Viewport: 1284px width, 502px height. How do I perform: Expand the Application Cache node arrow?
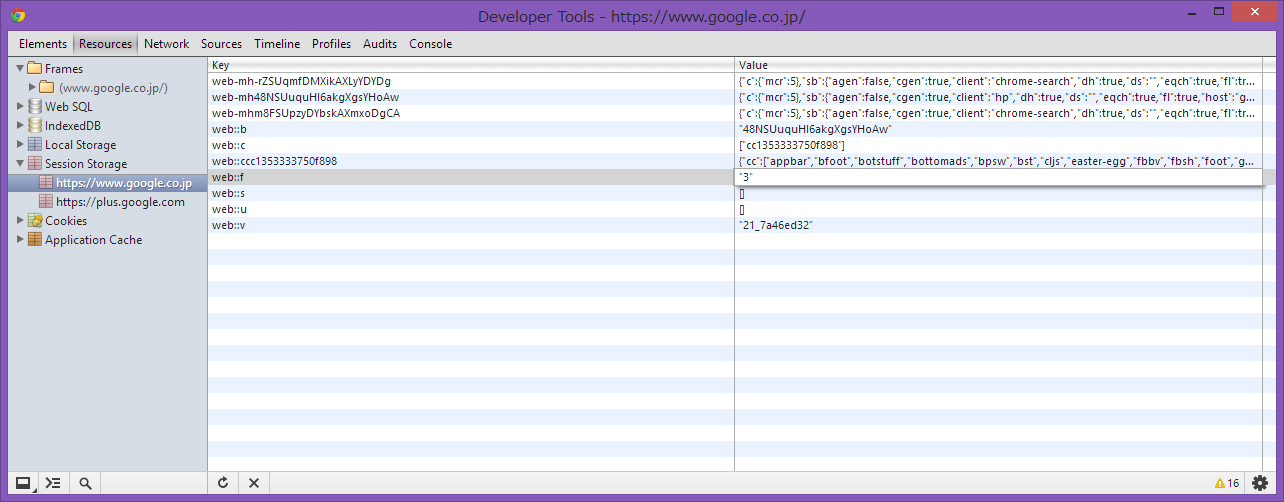[x=20, y=240]
